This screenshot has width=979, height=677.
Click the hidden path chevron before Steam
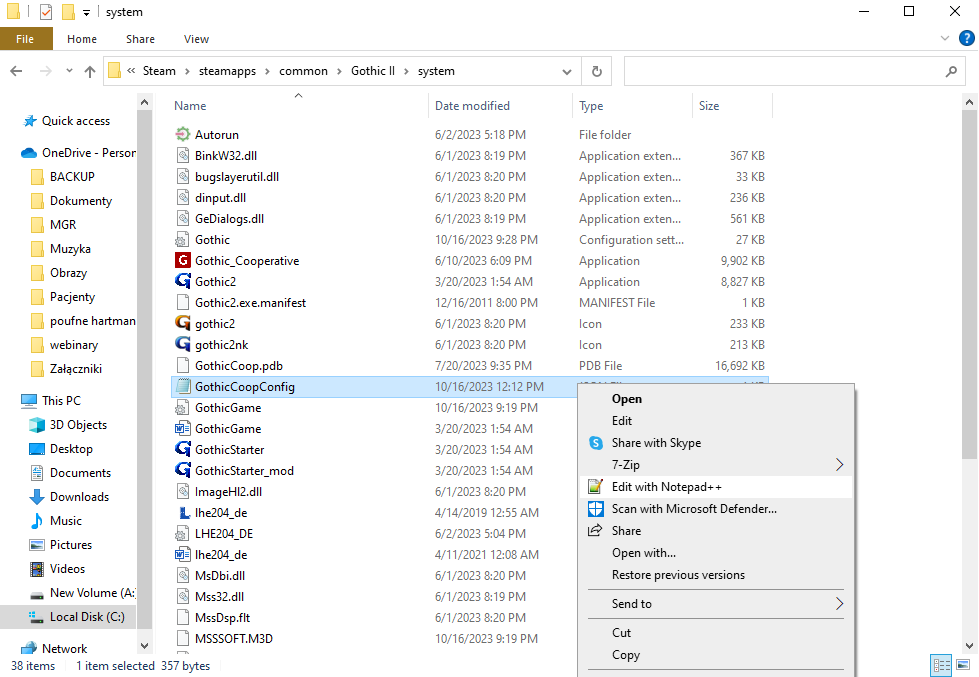click(131, 71)
